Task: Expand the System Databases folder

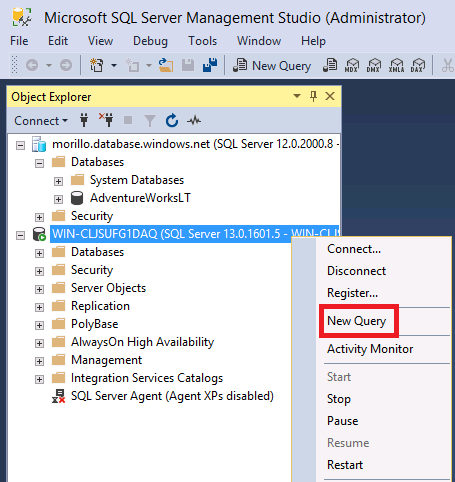Action: coord(58,181)
